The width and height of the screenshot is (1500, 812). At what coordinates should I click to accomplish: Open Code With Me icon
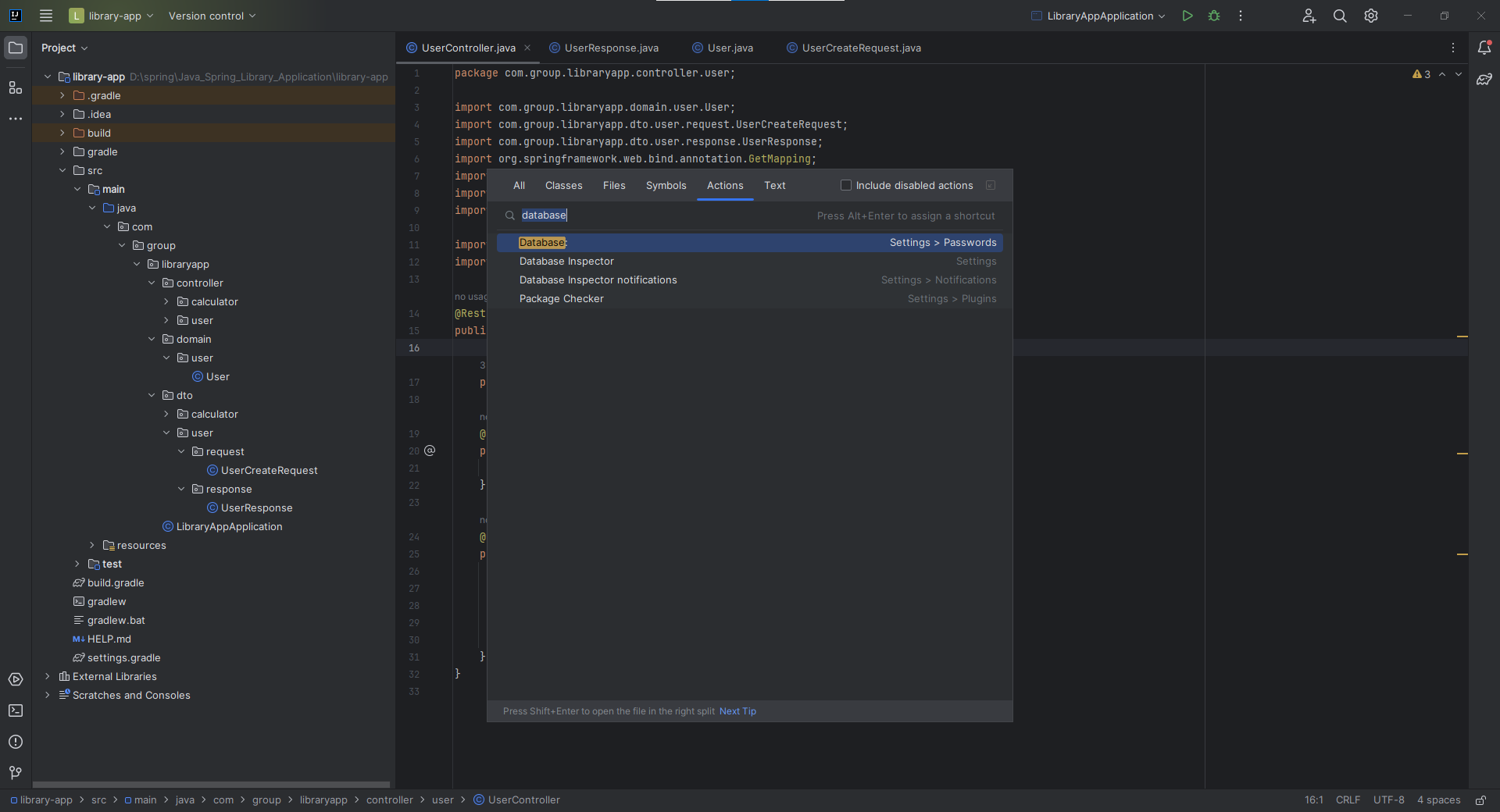click(1309, 16)
